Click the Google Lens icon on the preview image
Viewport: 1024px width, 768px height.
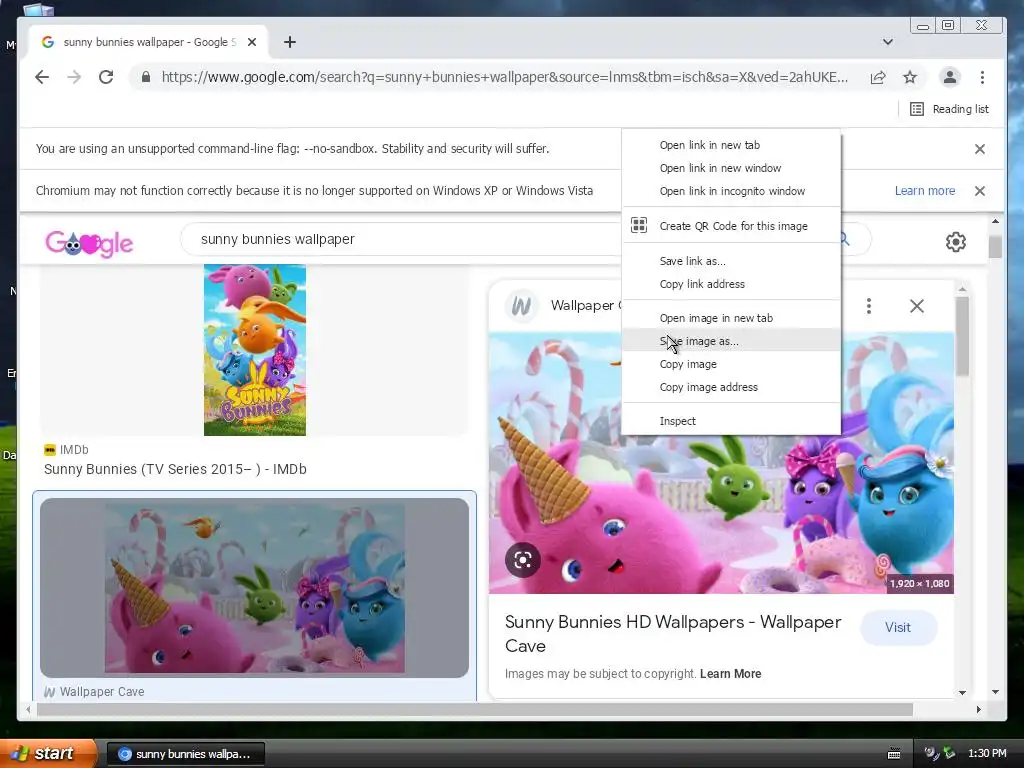522,560
